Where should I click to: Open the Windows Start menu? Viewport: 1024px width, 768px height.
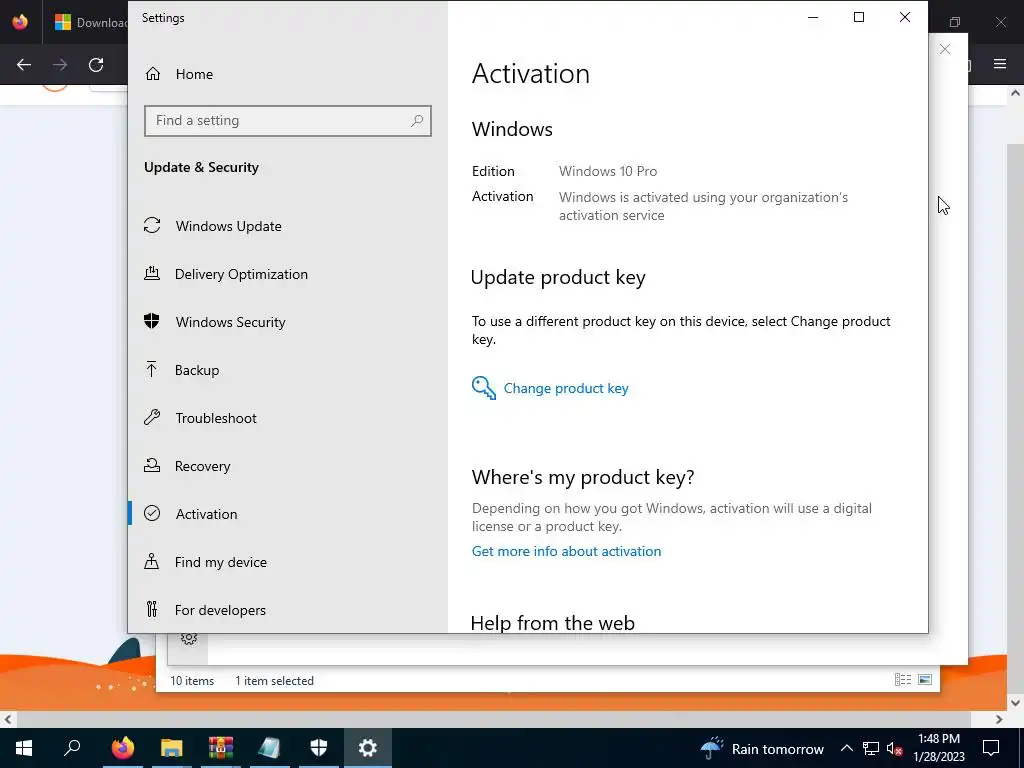24,748
